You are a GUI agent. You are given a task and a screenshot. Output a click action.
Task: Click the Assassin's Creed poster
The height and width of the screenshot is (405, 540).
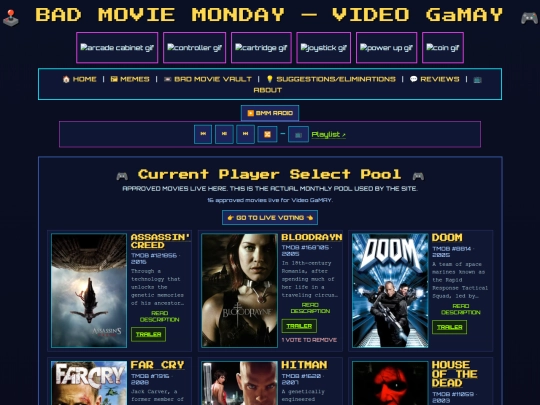click(x=89, y=290)
